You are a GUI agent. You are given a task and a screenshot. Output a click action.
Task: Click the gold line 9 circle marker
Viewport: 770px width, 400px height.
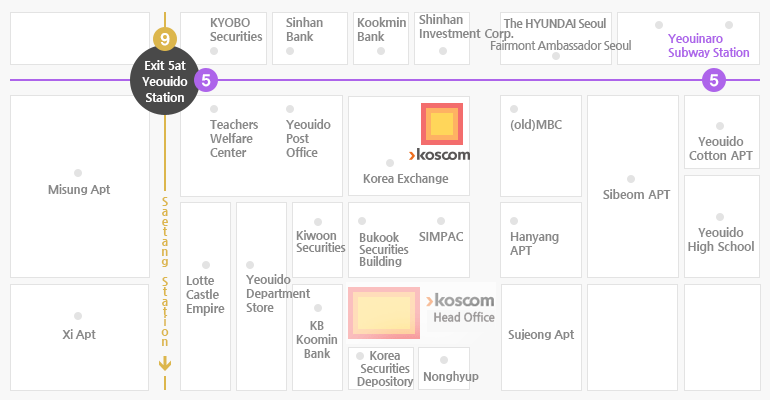click(x=165, y=39)
